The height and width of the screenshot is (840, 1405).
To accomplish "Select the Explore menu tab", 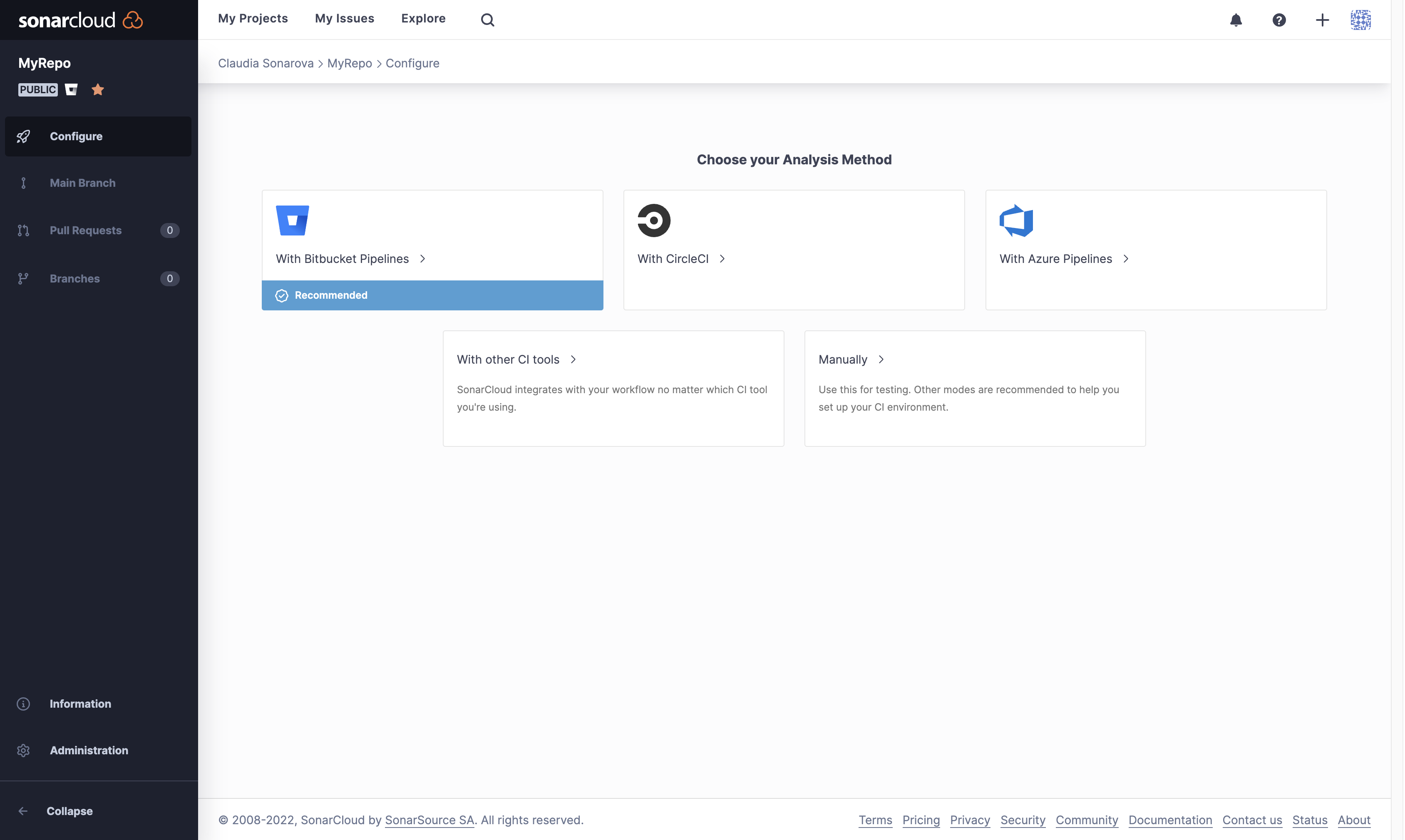I will [423, 18].
